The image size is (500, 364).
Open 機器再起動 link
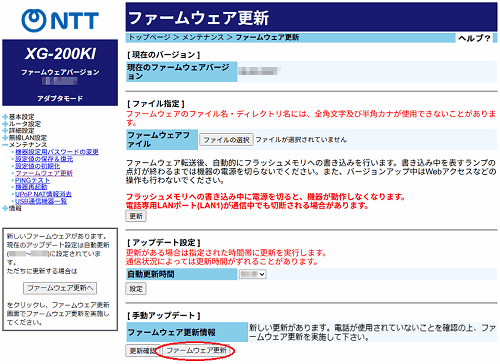31,187
